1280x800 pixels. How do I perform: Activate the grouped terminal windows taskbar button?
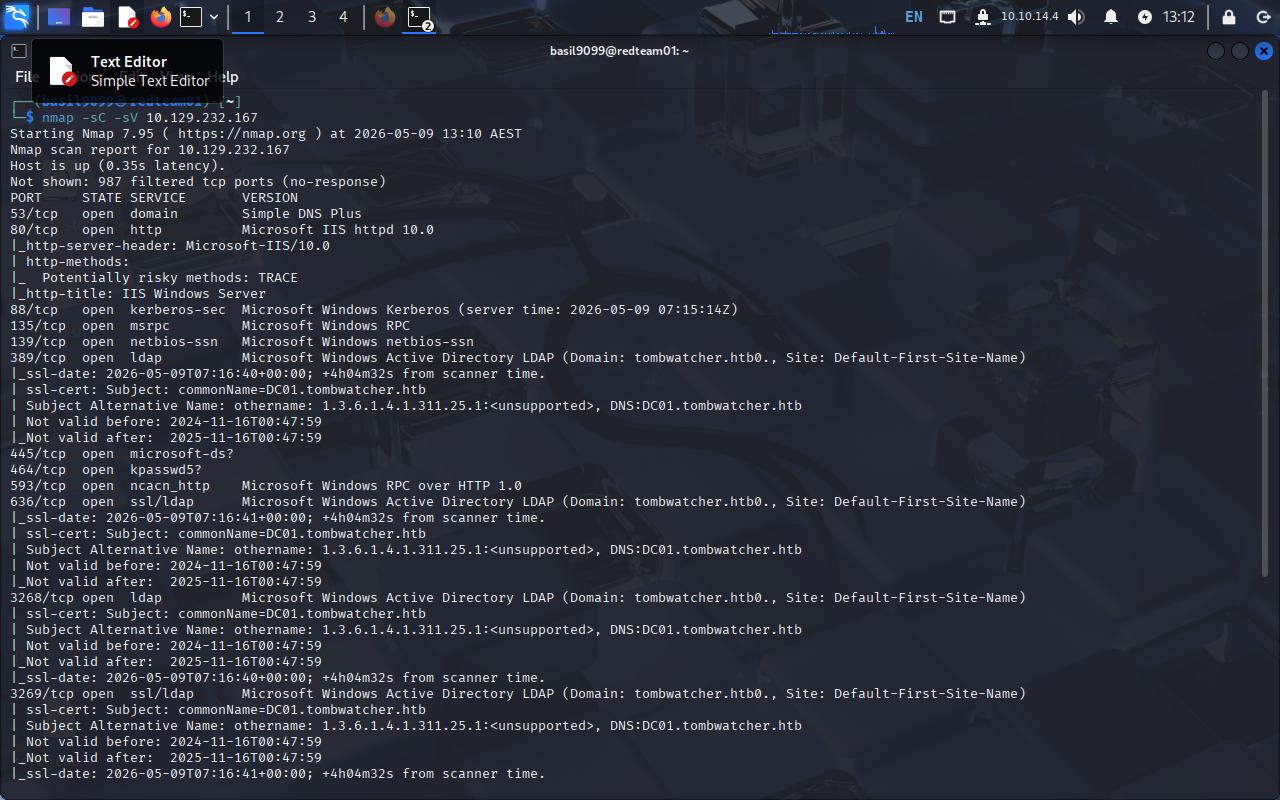420,17
